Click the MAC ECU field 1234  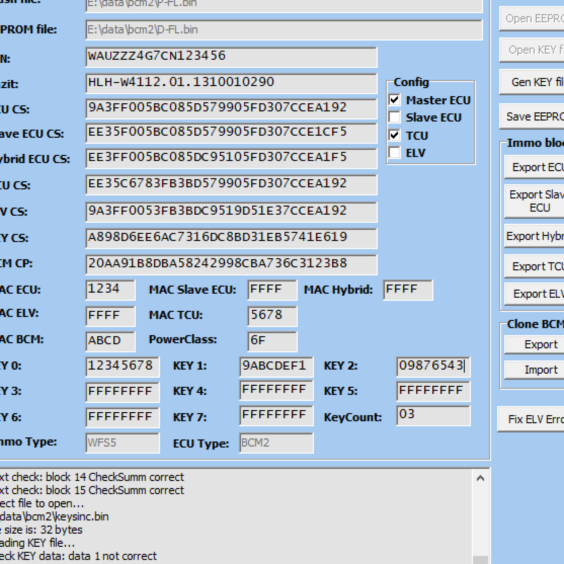click(110, 290)
